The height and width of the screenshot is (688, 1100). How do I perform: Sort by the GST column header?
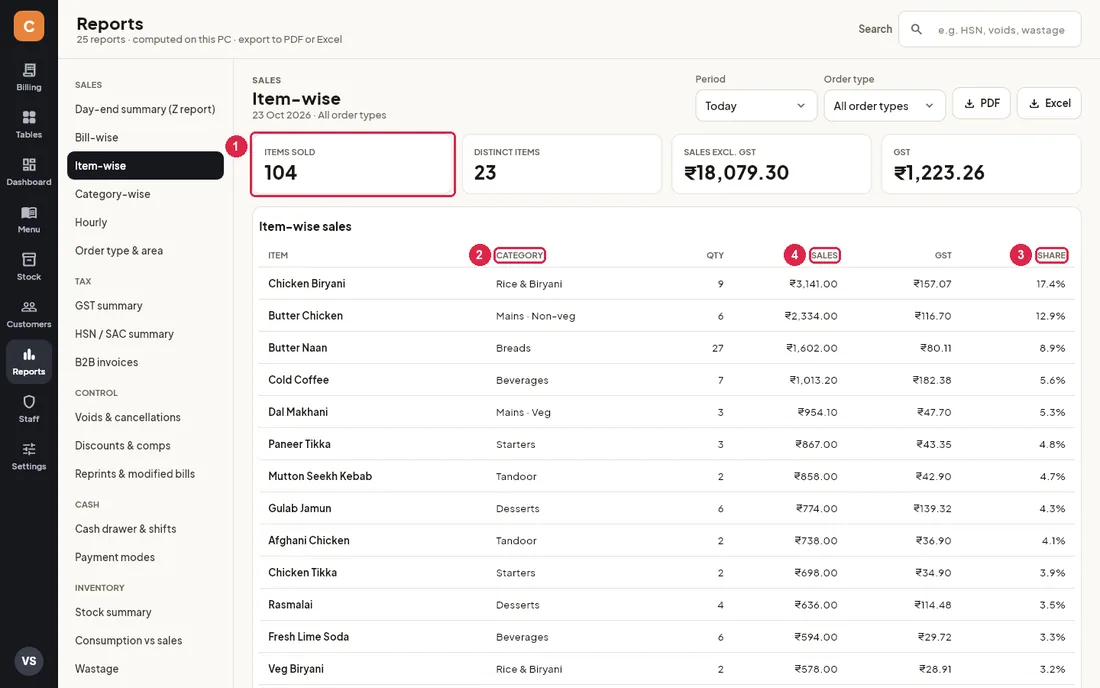943,255
